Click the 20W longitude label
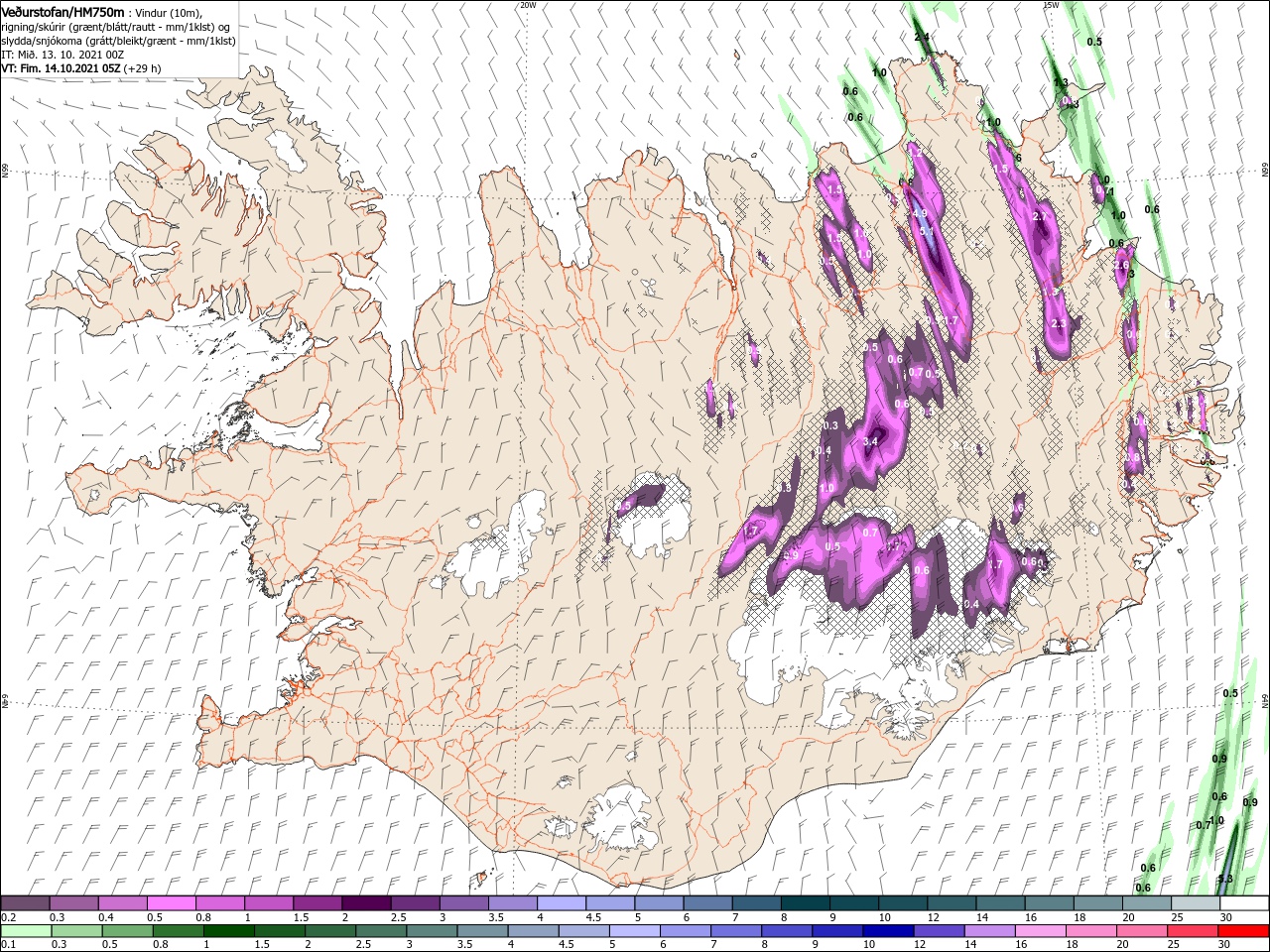1270x952 pixels. (x=528, y=5)
